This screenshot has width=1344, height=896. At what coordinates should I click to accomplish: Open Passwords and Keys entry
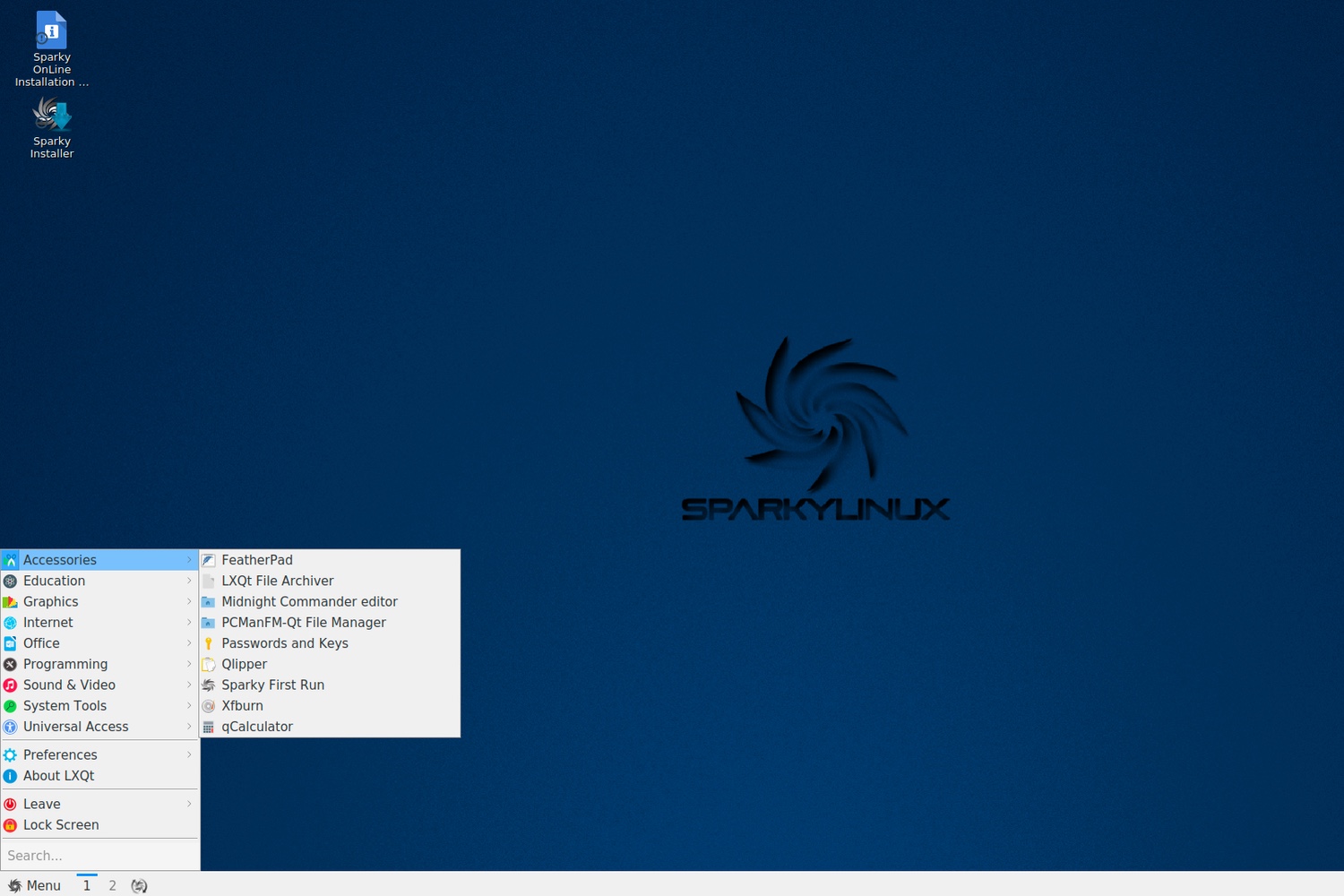[330, 643]
